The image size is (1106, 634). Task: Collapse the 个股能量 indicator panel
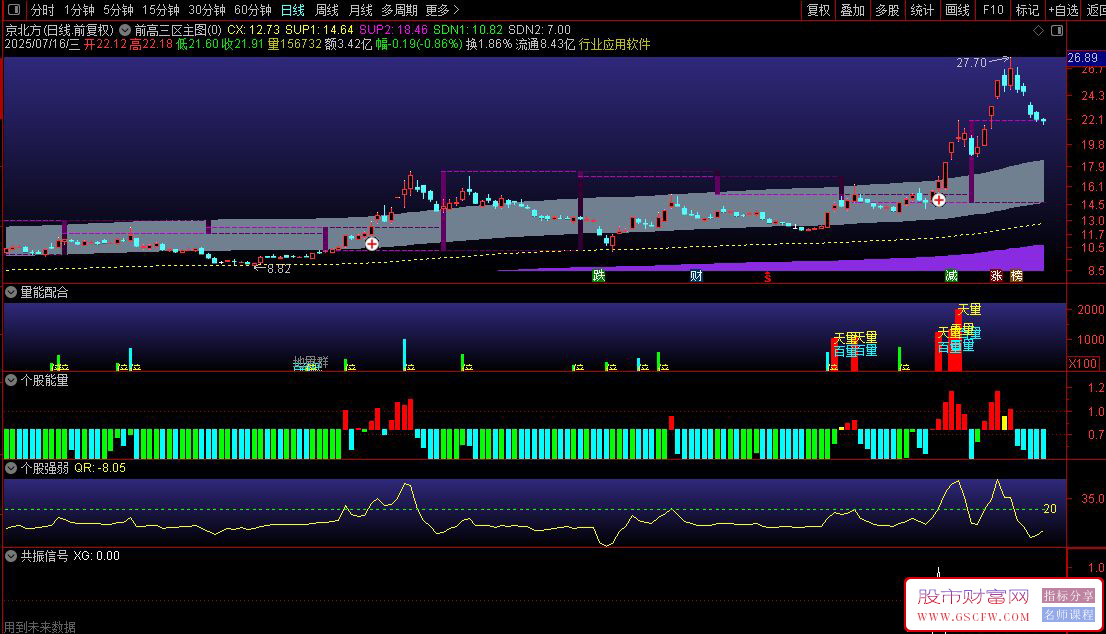(x=11, y=380)
